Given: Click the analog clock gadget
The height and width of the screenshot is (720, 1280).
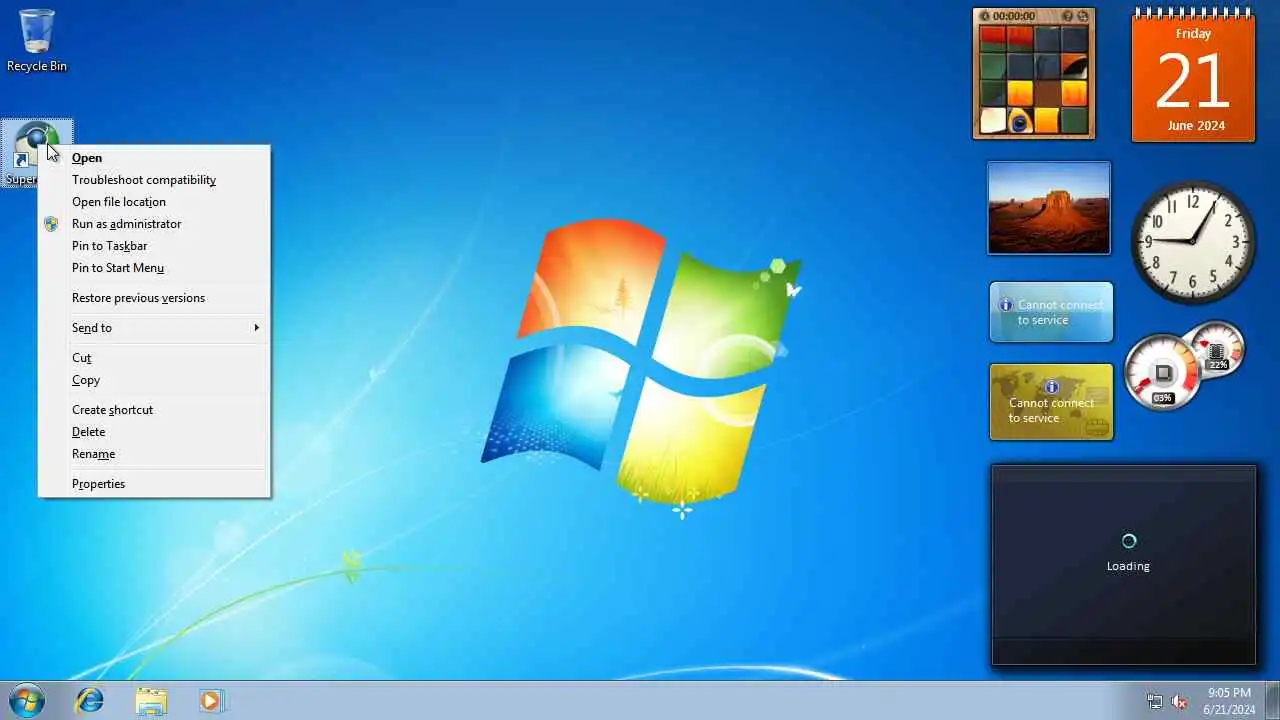Looking at the screenshot, I should [1193, 242].
